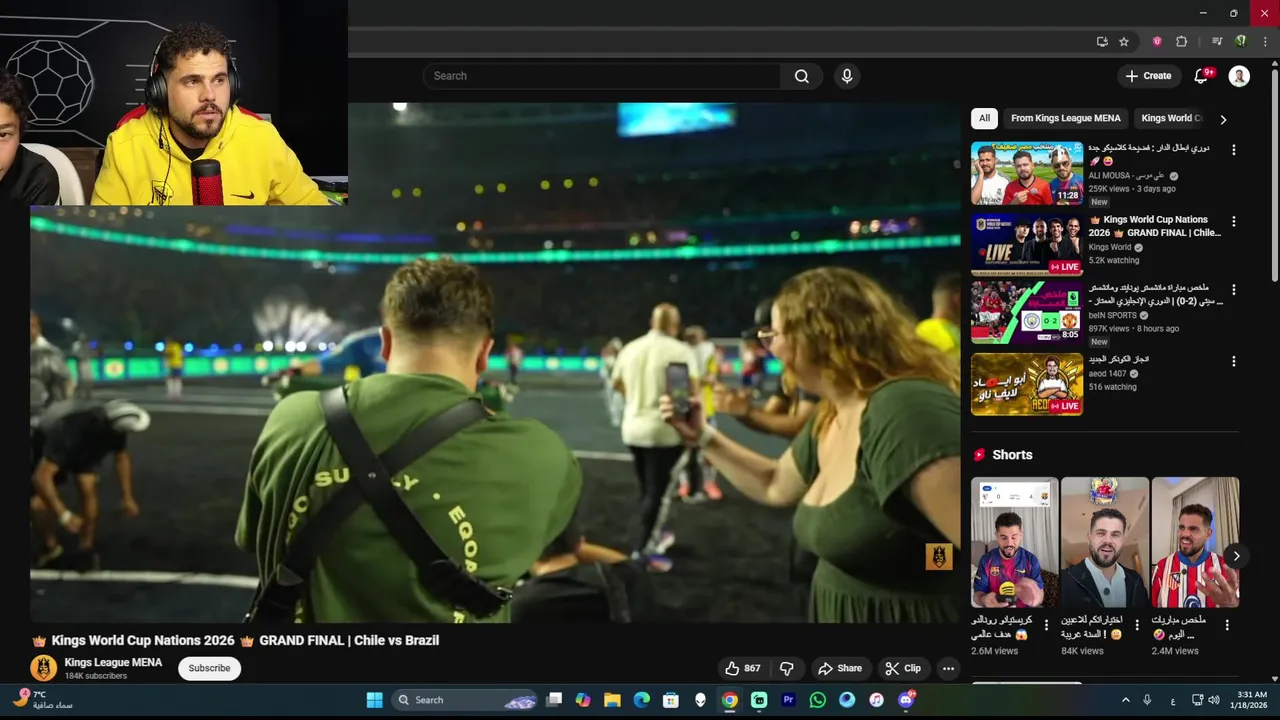Viewport: 1280px width, 720px height.
Task: Open File Explorer from the taskbar
Action: [612, 700]
